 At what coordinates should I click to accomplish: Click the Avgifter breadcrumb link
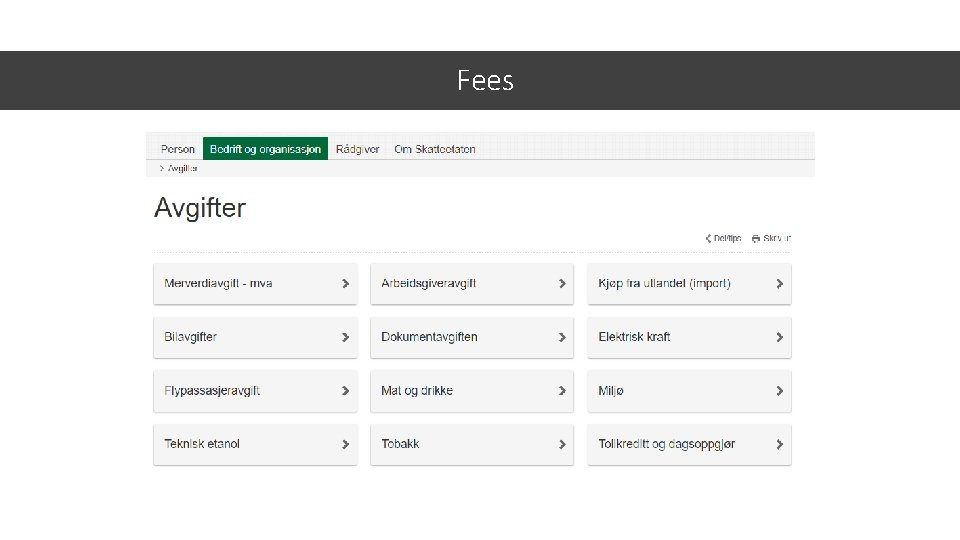[x=182, y=168]
